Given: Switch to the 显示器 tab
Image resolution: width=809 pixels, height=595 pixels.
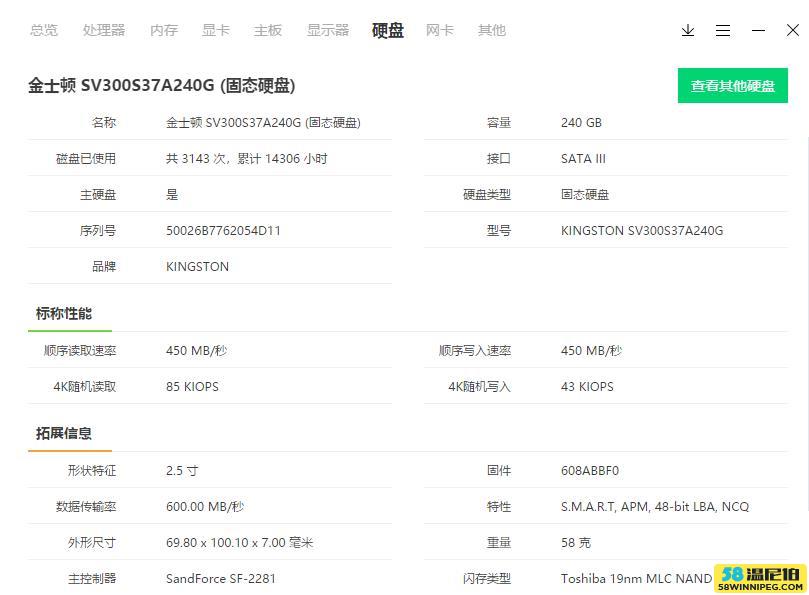Looking at the screenshot, I should [x=328, y=30].
